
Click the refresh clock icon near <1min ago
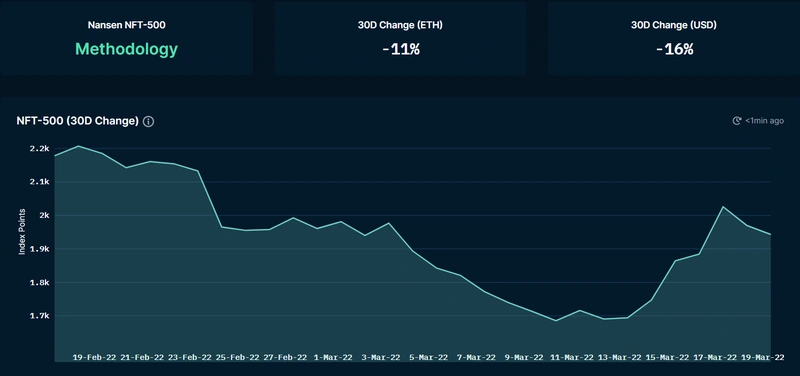(737, 121)
